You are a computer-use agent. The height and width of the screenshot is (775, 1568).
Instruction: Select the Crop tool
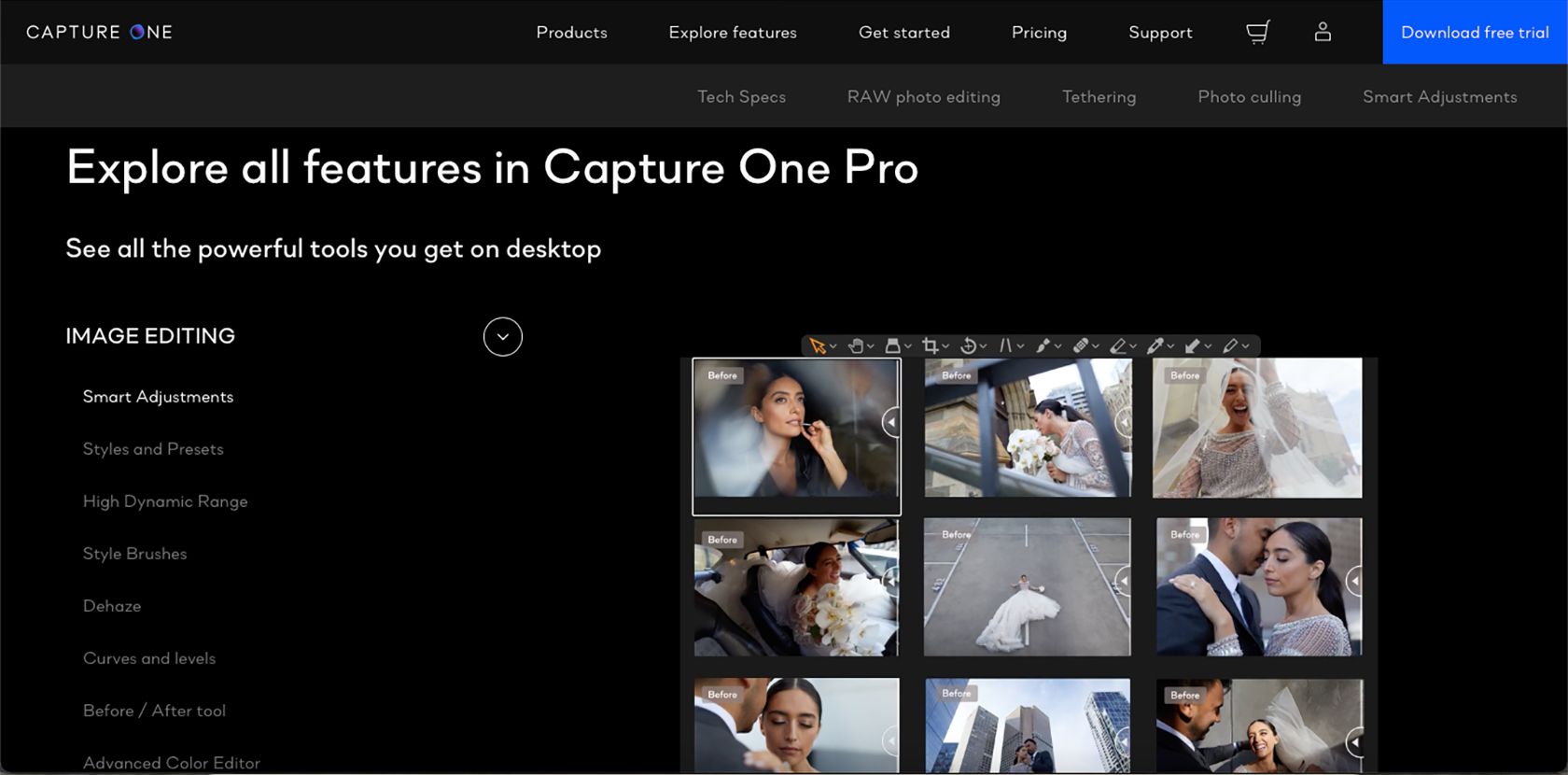930,346
